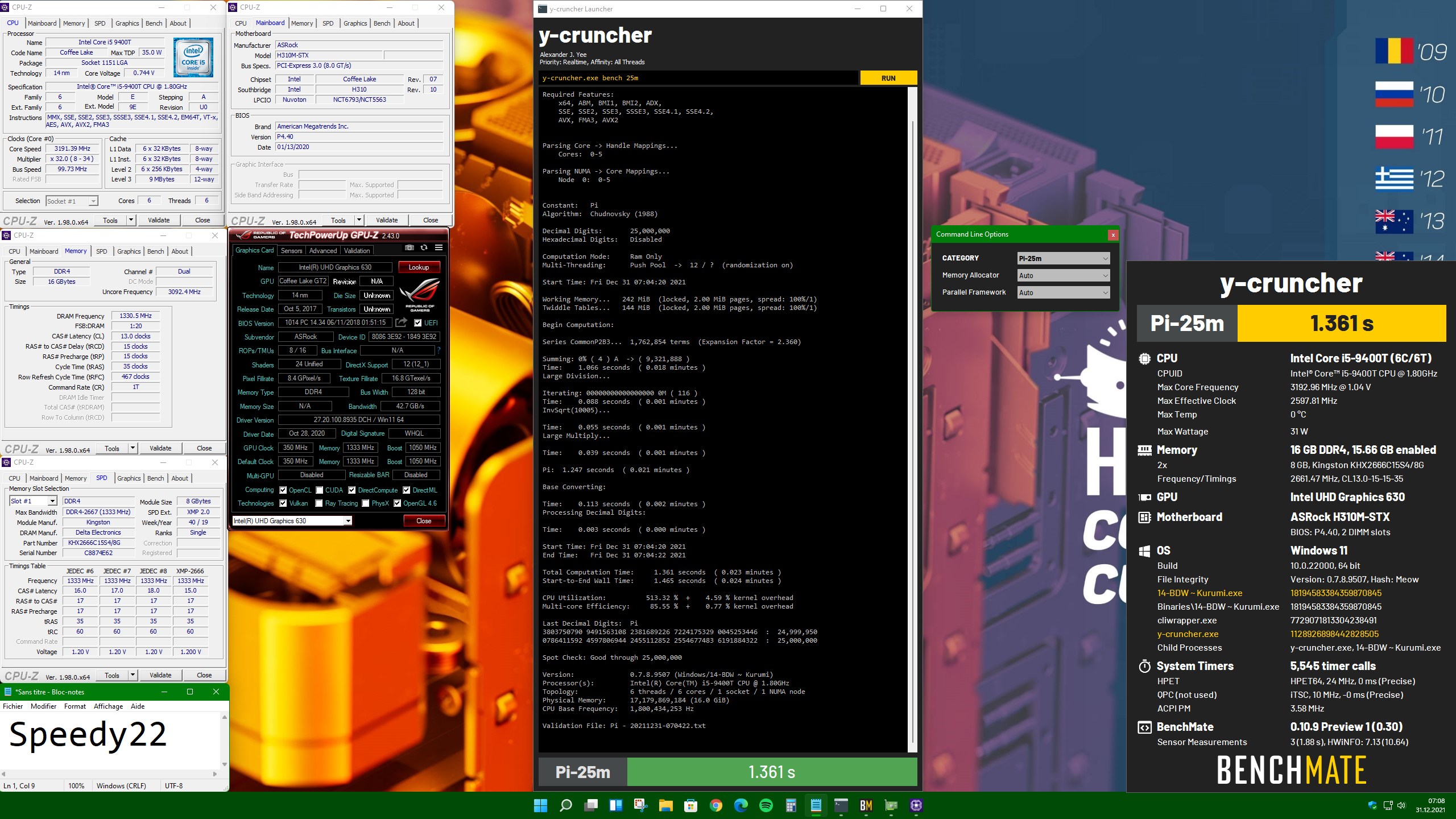
Task: Click the Intel Core i5 logo in CPU-Z
Action: [x=193, y=57]
